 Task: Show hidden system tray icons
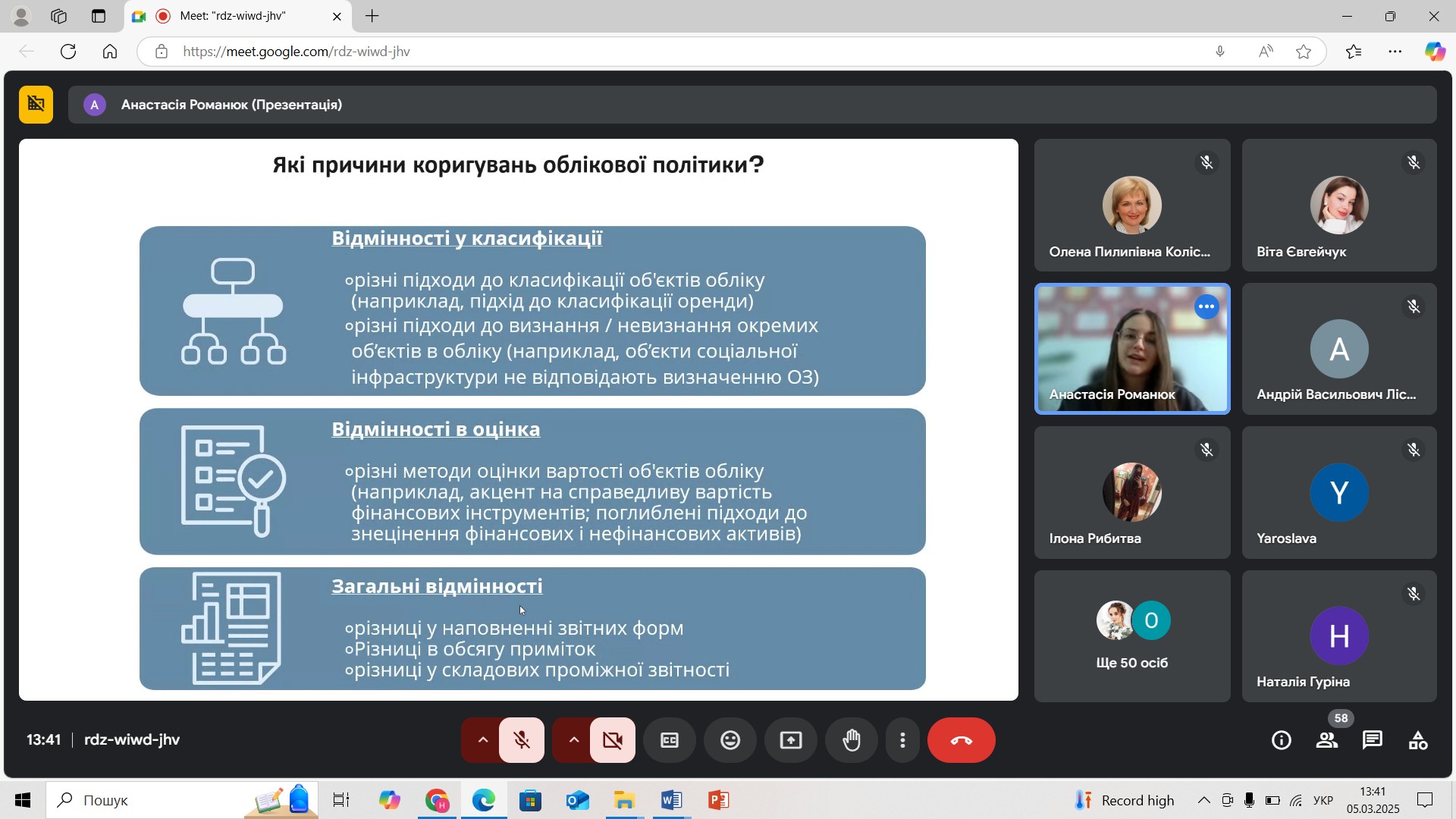(x=1203, y=800)
